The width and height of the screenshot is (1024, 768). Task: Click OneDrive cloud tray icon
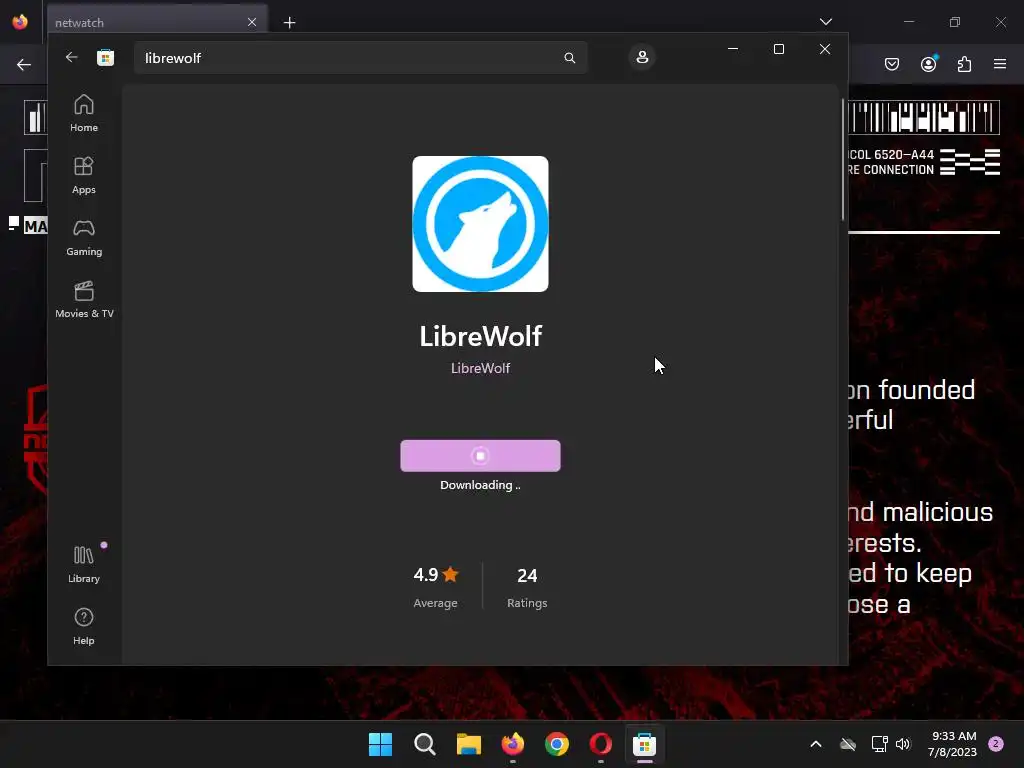point(848,744)
